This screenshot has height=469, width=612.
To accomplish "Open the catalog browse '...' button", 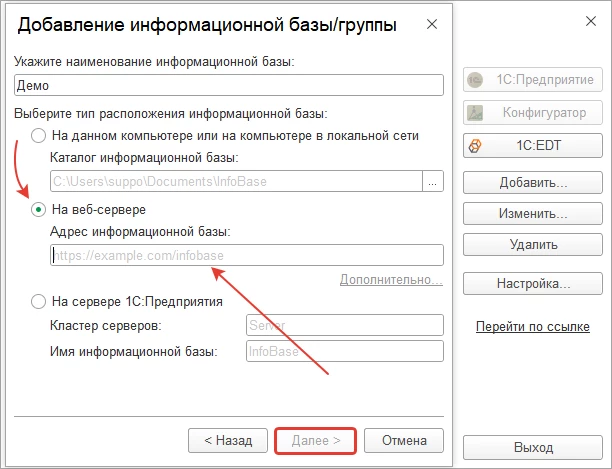I will (x=433, y=181).
